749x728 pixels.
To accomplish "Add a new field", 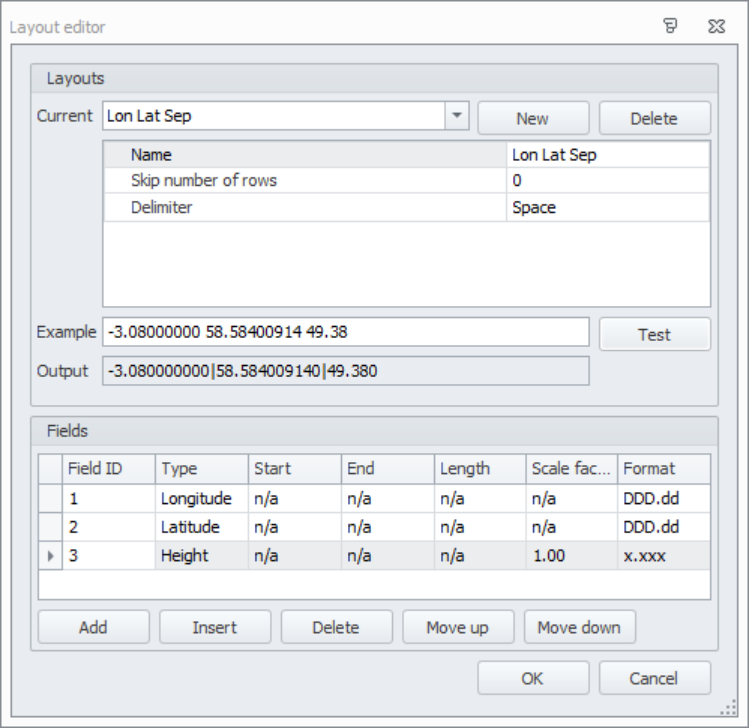I will click(93, 627).
